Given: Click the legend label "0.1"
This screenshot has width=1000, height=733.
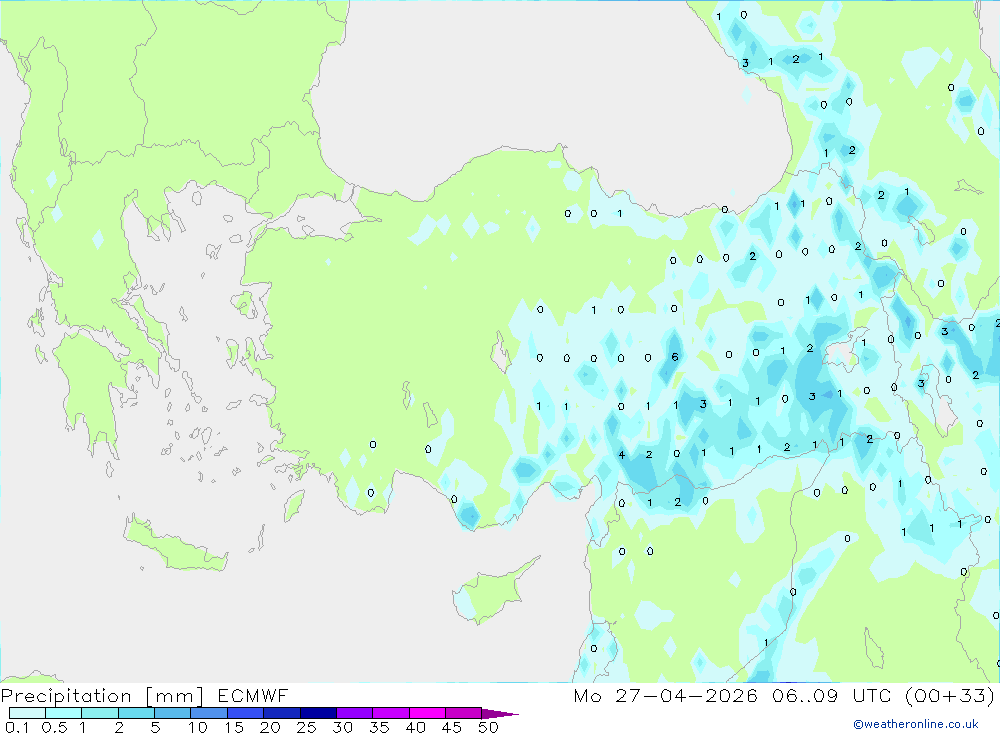Looking at the screenshot, I should pyautogui.click(x=17, y=727).
